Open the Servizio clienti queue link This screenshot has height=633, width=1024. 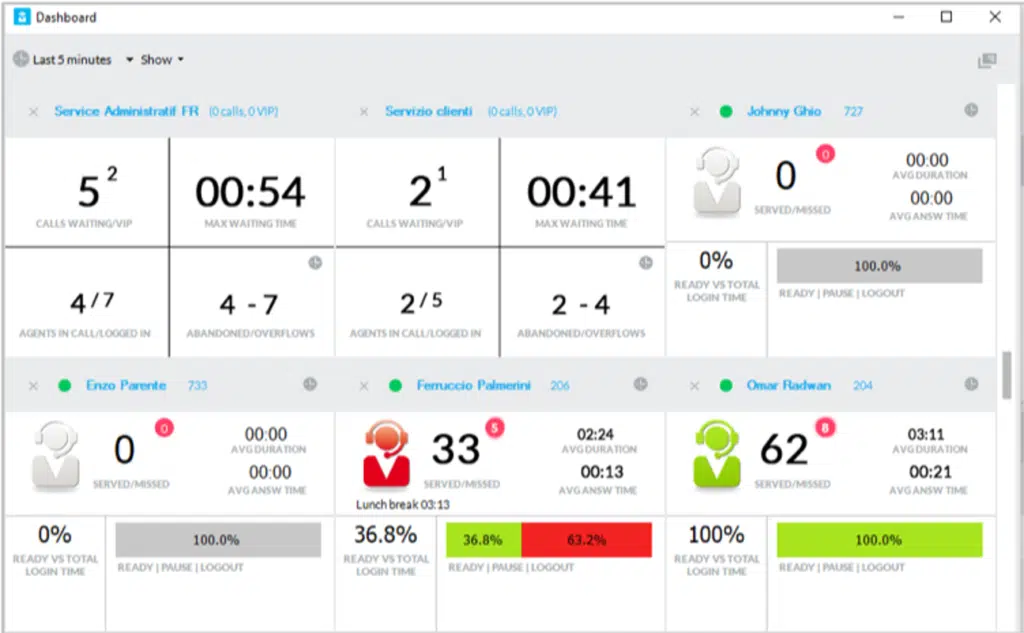pos(428,111)
